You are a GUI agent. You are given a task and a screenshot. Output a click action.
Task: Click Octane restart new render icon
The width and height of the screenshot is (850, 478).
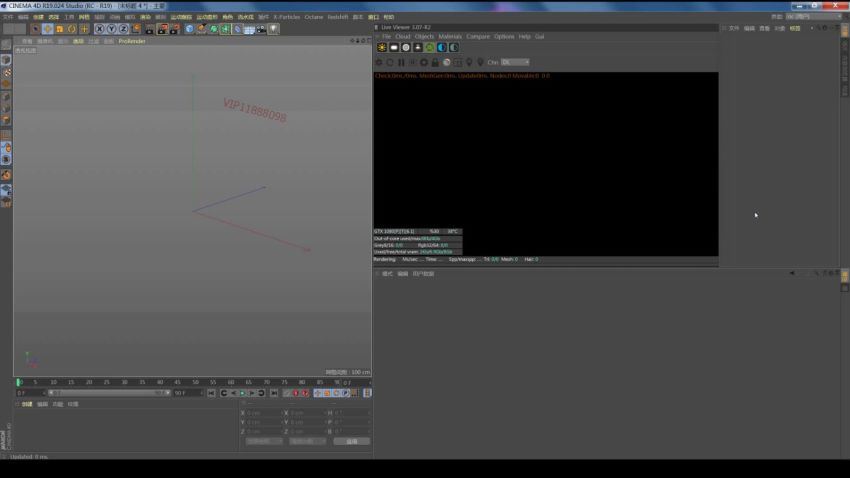click(x=390, y=62)
